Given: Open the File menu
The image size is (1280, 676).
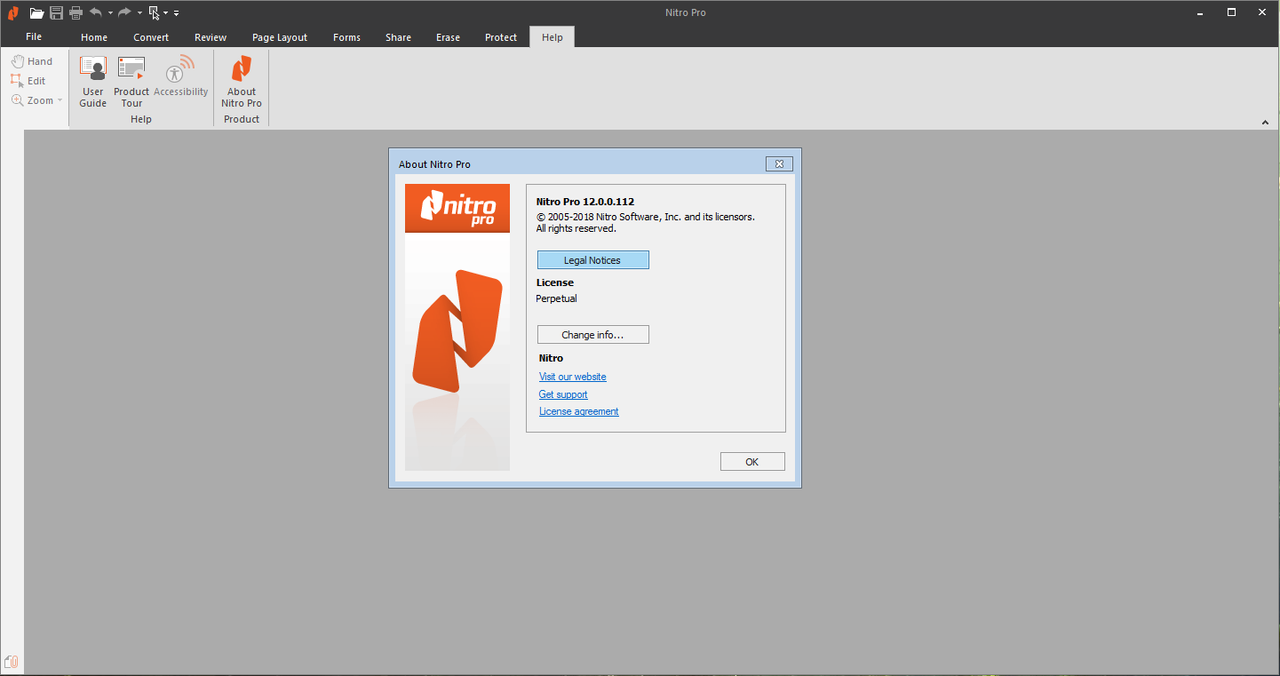Looking at the screenshot, I should (x=34, y=37).
